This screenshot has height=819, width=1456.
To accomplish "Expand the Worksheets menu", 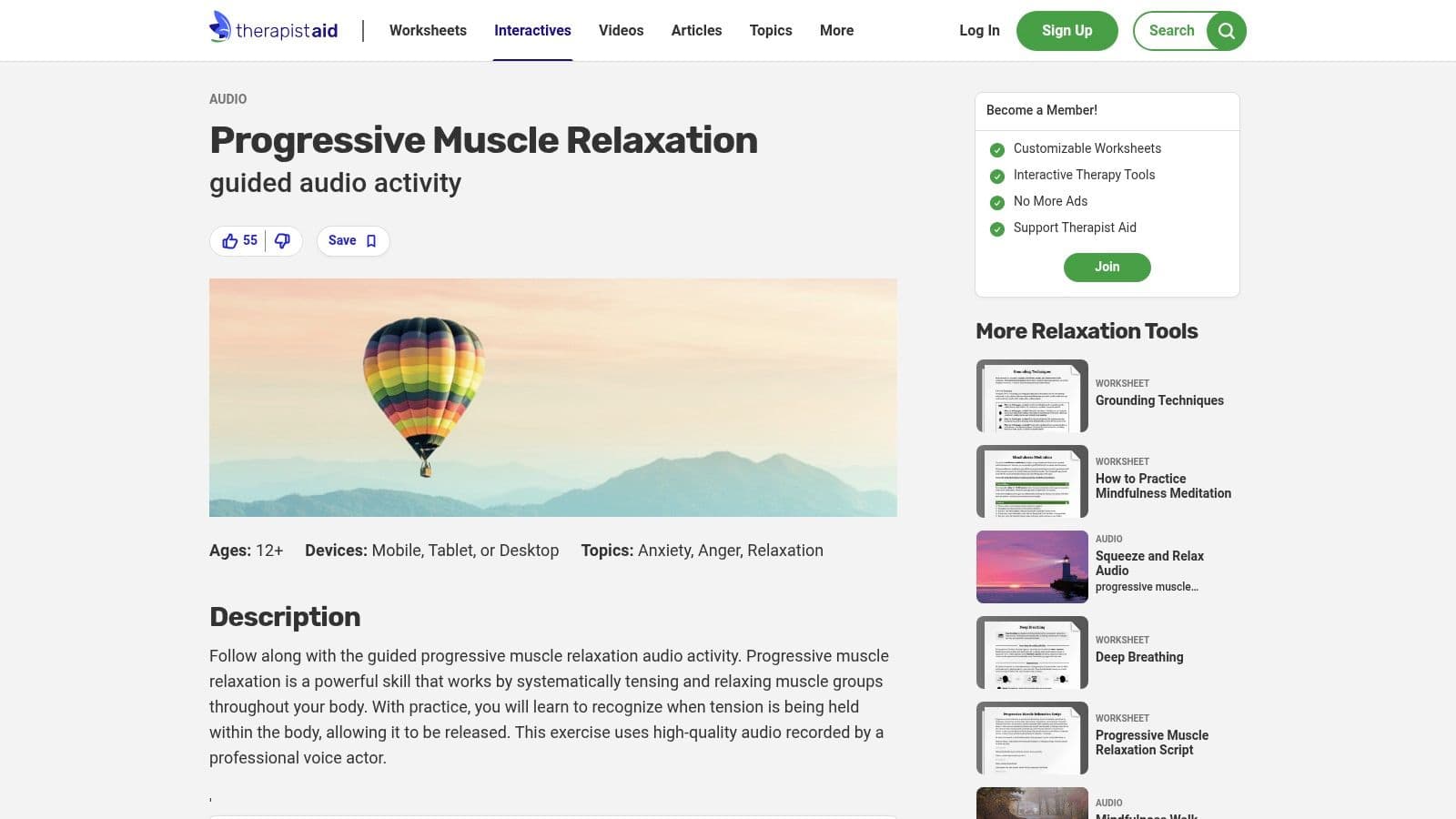I will click(428, 30).
